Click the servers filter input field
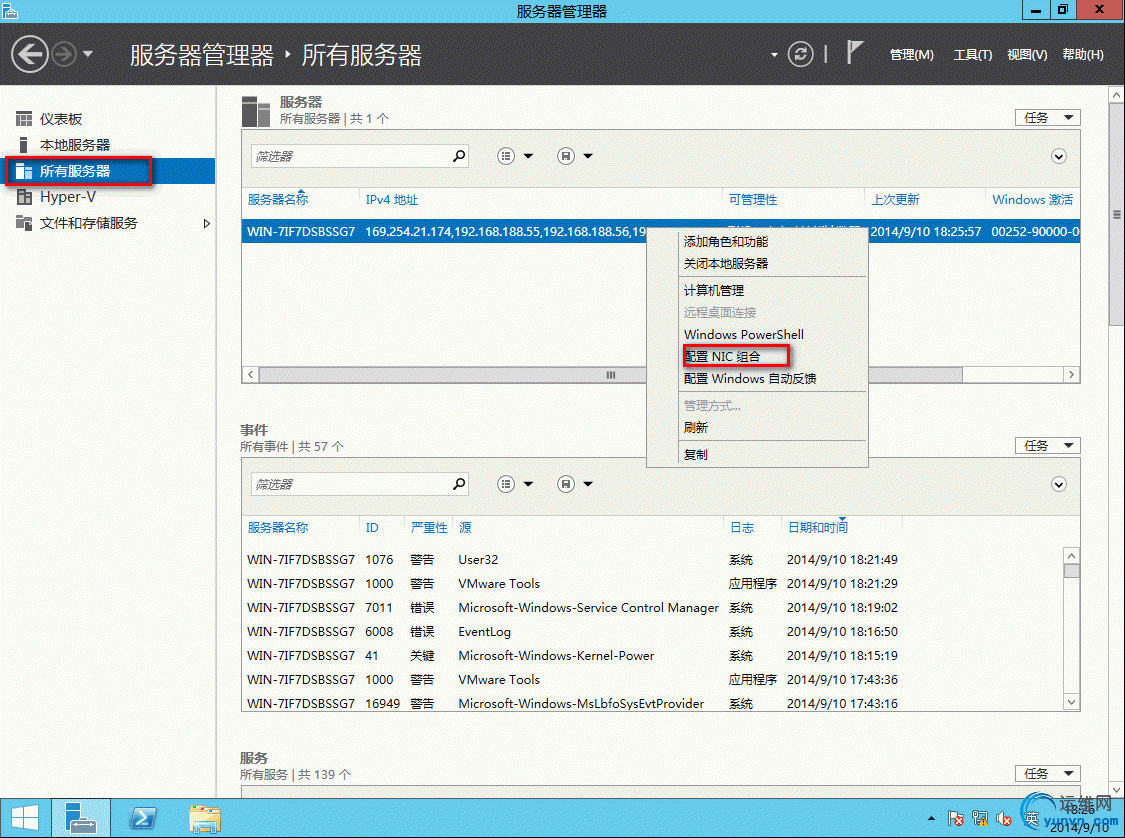 point(352,156)
